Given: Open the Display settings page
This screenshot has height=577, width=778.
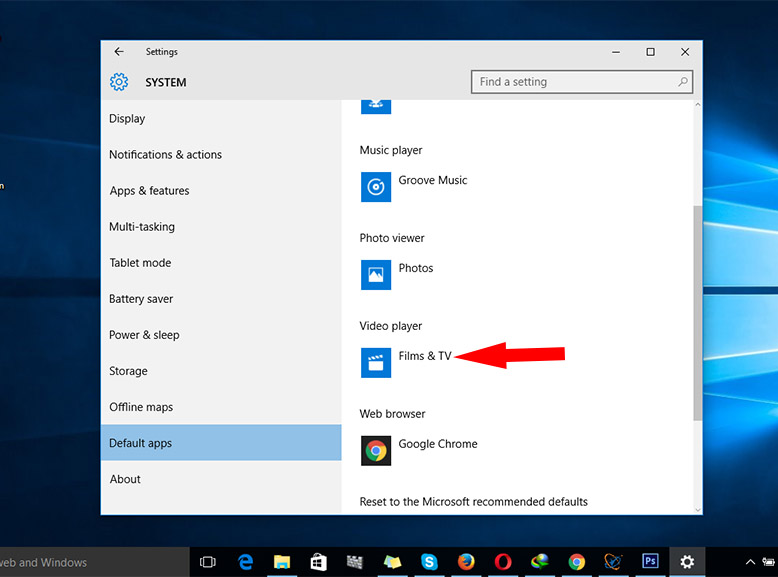Looking at the screenshot, I should [221, 119].
